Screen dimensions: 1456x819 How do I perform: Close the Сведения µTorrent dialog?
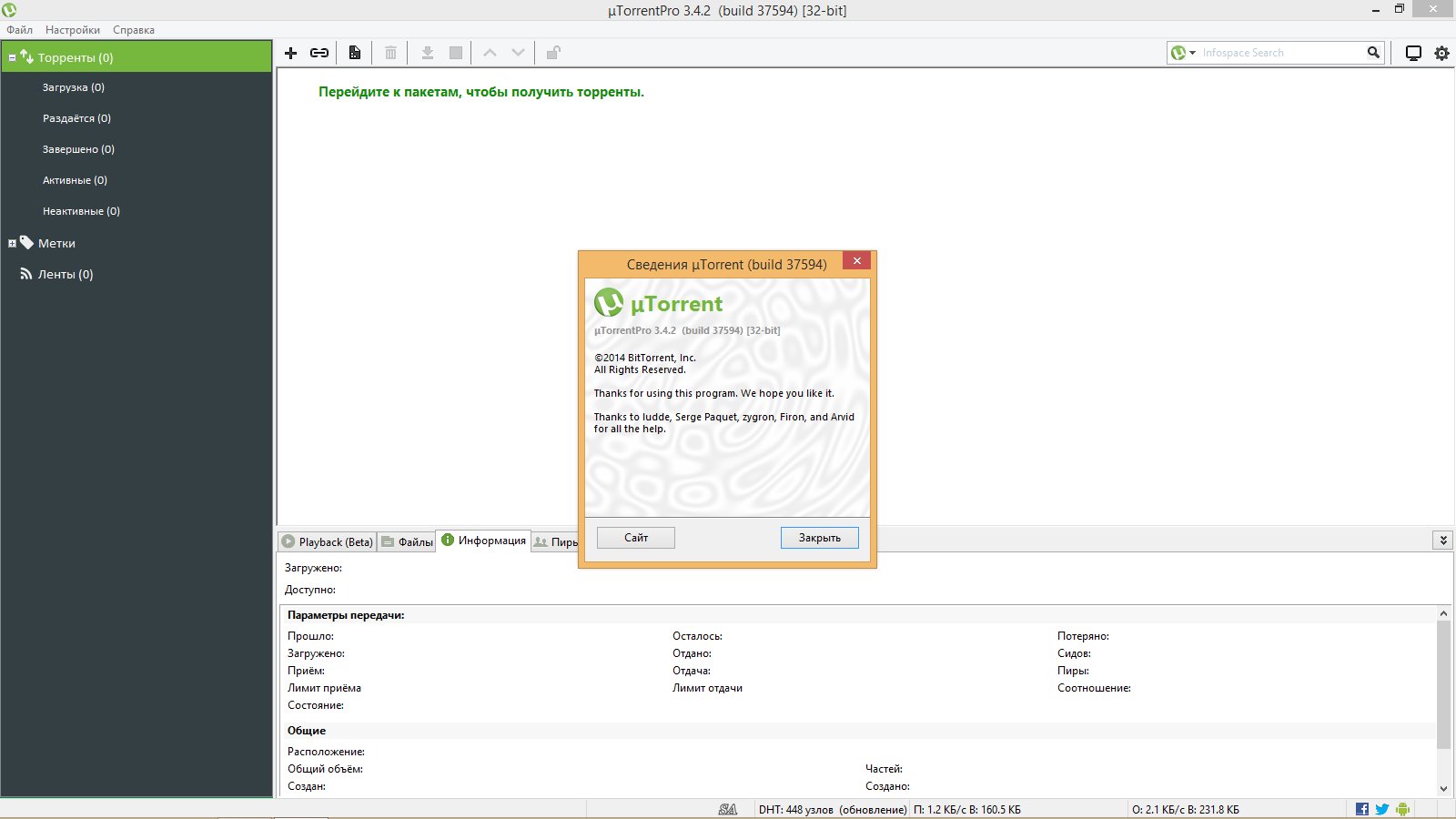pos(857,261)
